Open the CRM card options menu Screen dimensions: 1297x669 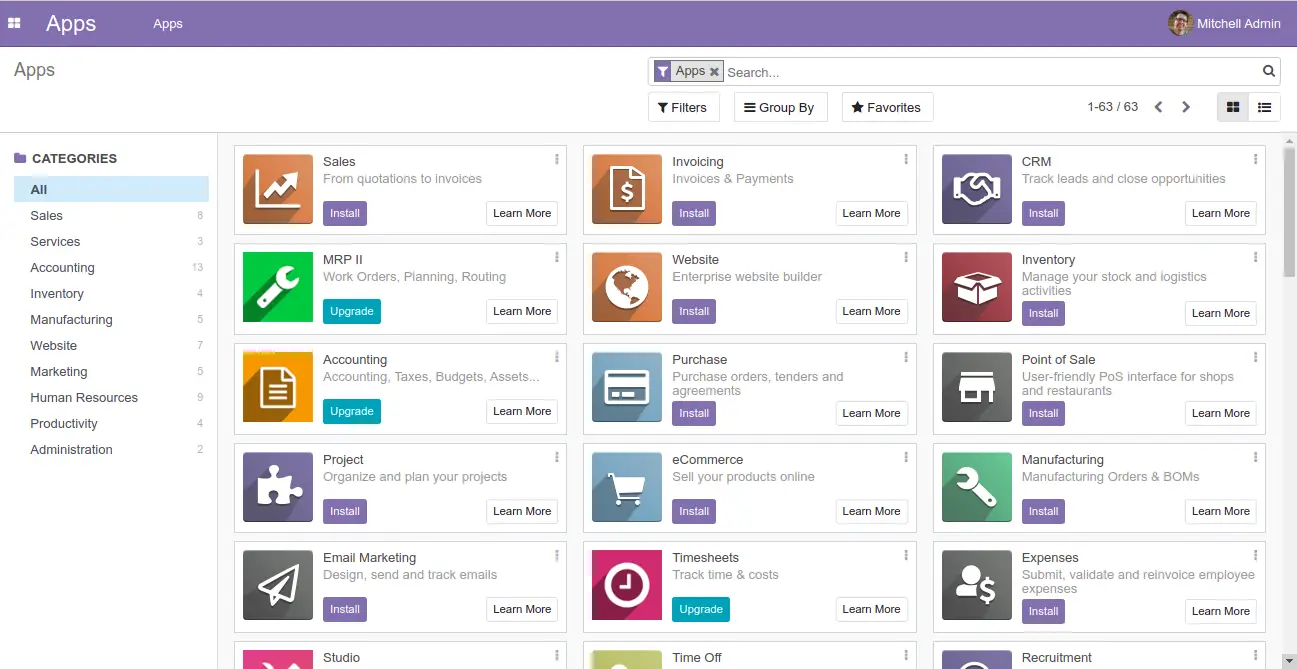click(x=1256, y=160)
